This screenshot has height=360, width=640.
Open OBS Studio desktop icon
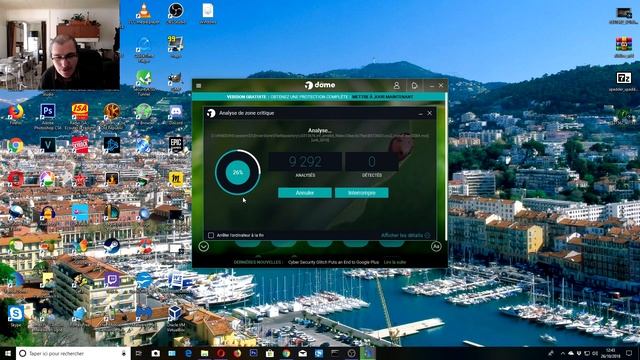[176, 13]
